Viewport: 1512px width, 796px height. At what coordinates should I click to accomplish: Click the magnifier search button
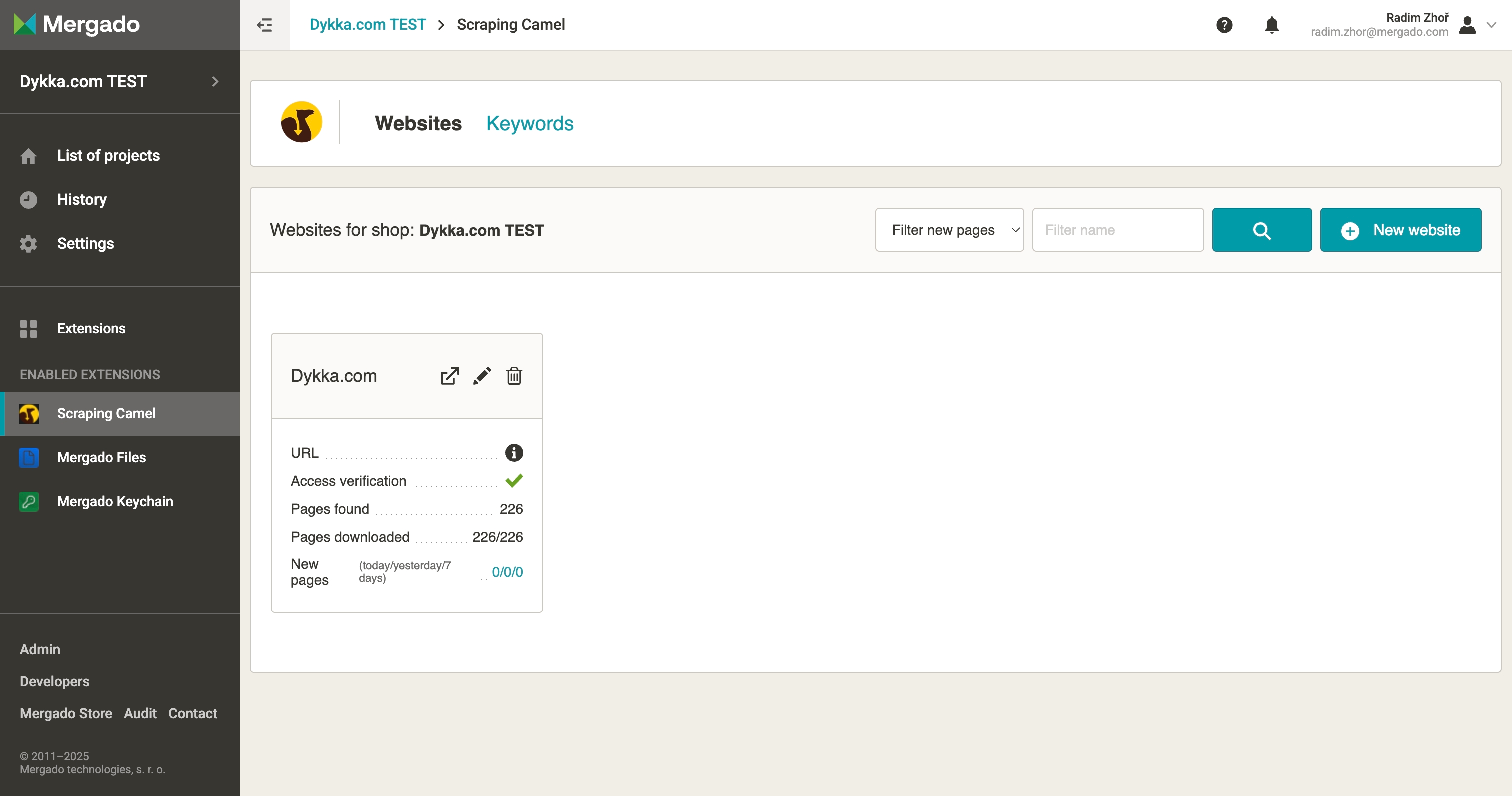tap(1262, 230)
